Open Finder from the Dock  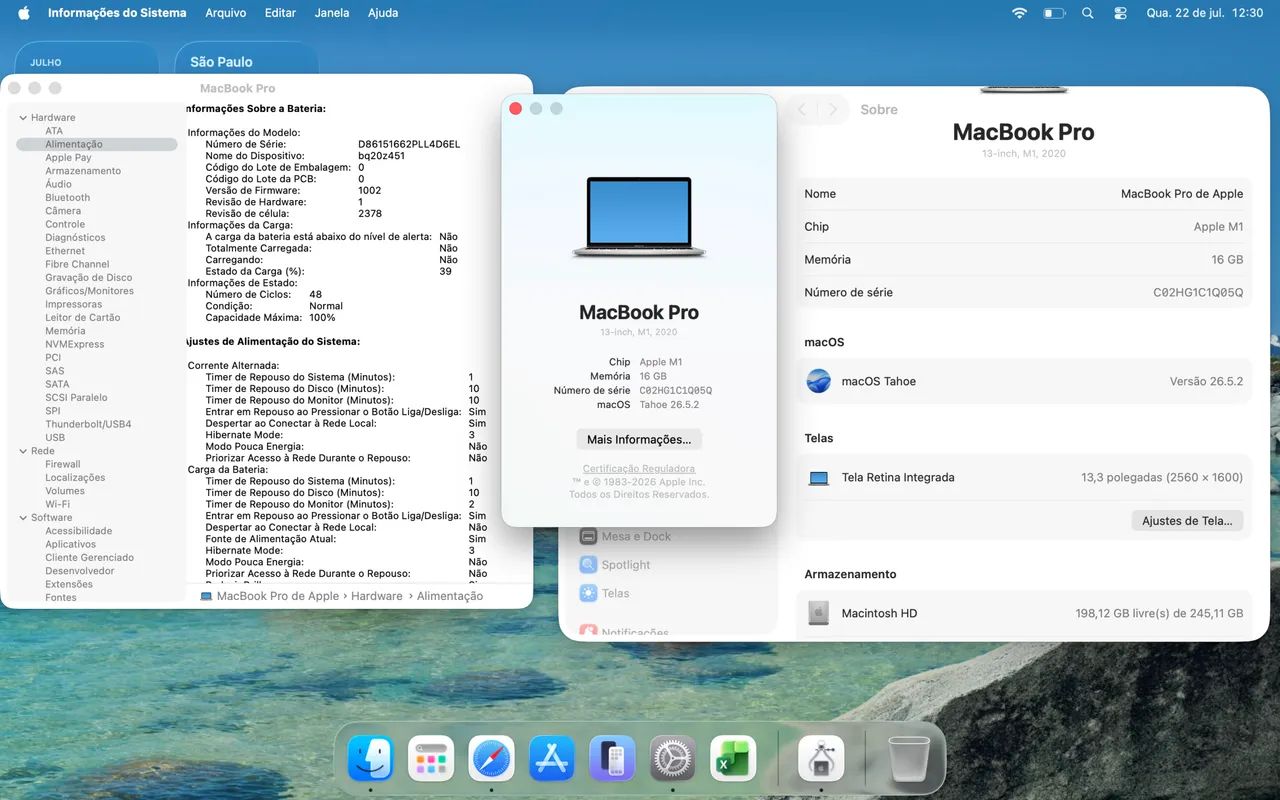point(371,759)
